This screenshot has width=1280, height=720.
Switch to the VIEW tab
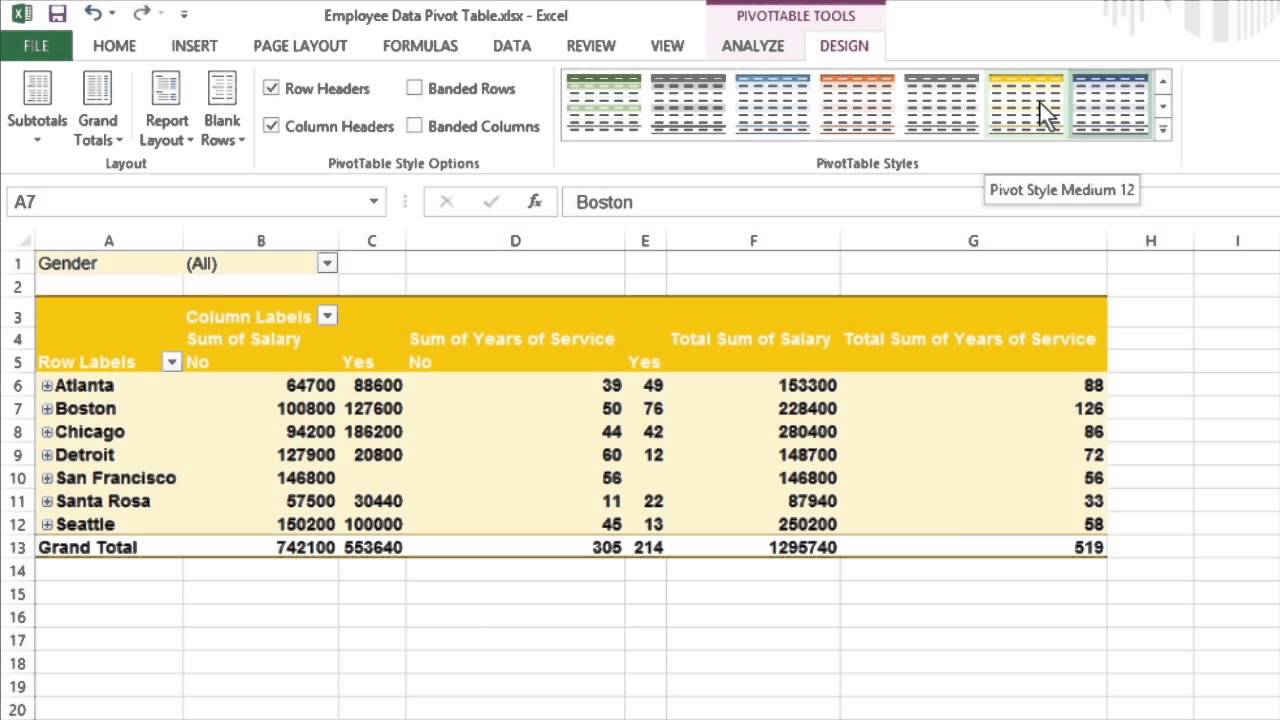point(667,46)
